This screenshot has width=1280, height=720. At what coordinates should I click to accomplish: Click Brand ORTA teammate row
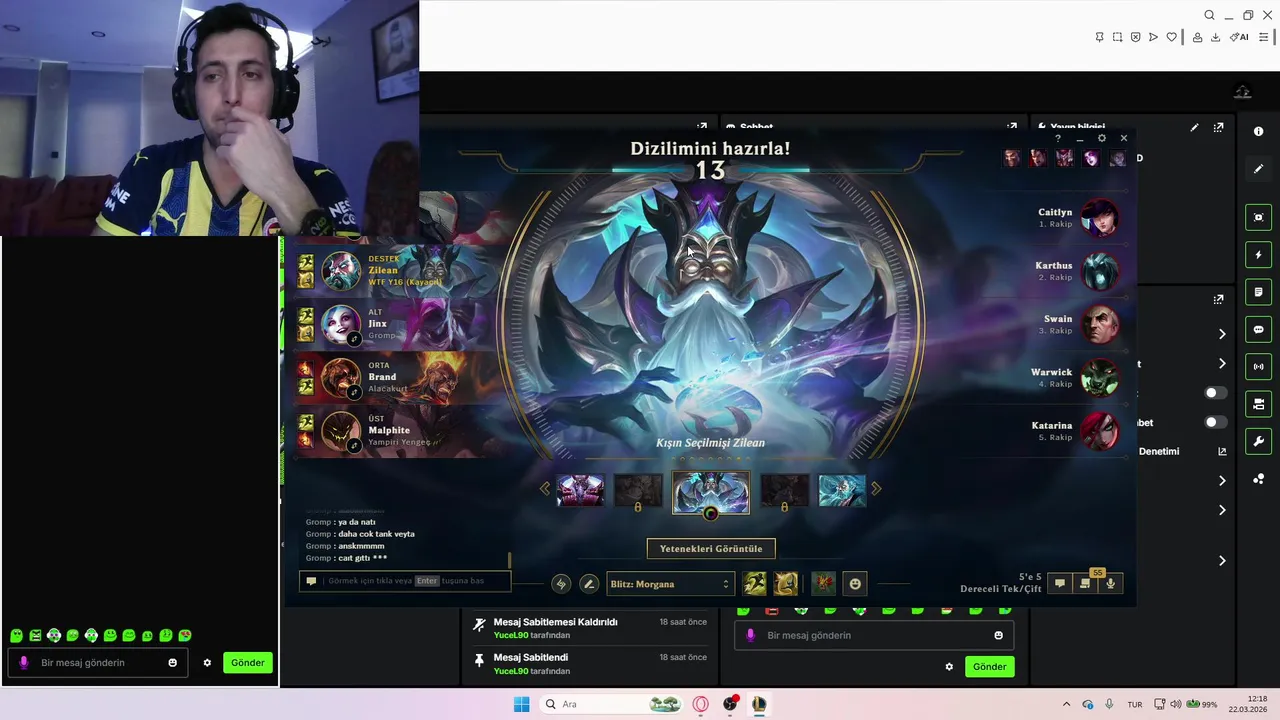(393, 377)
